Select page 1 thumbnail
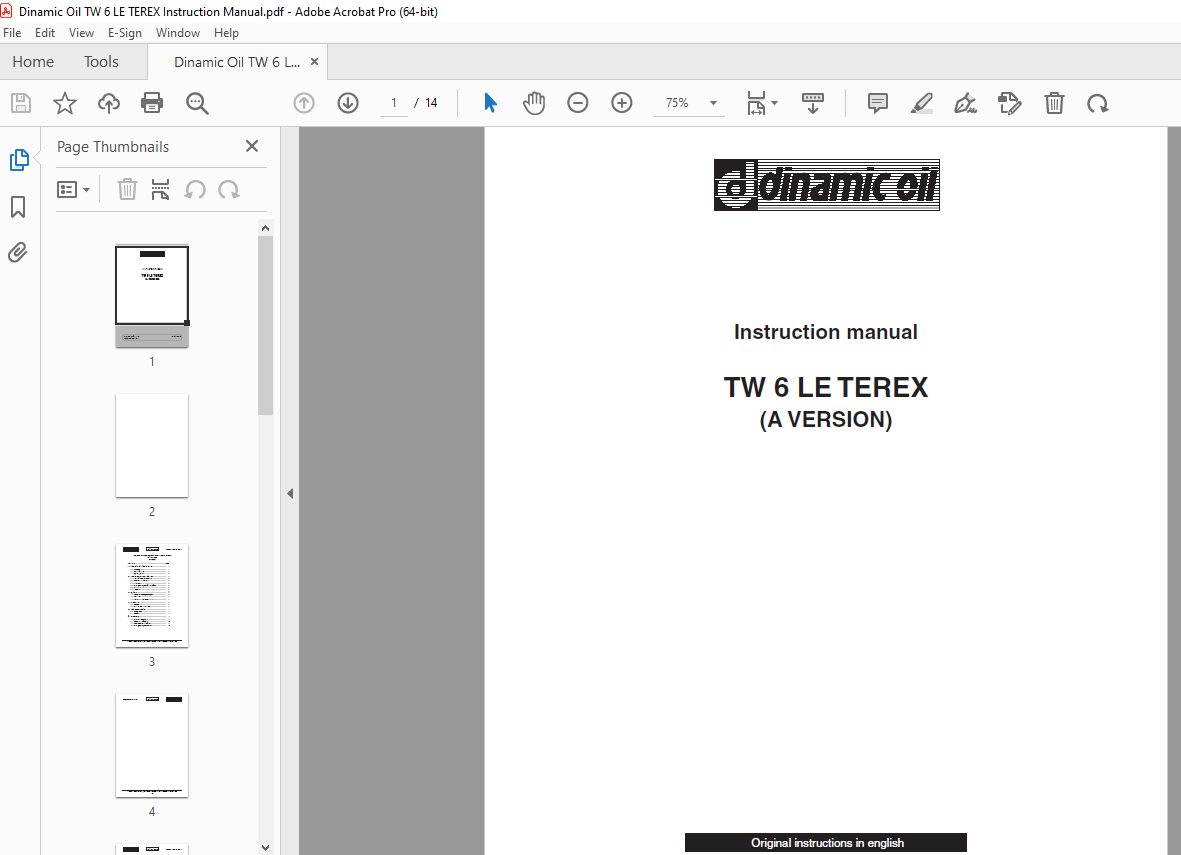1181x855 pixels. click(152, 297)
